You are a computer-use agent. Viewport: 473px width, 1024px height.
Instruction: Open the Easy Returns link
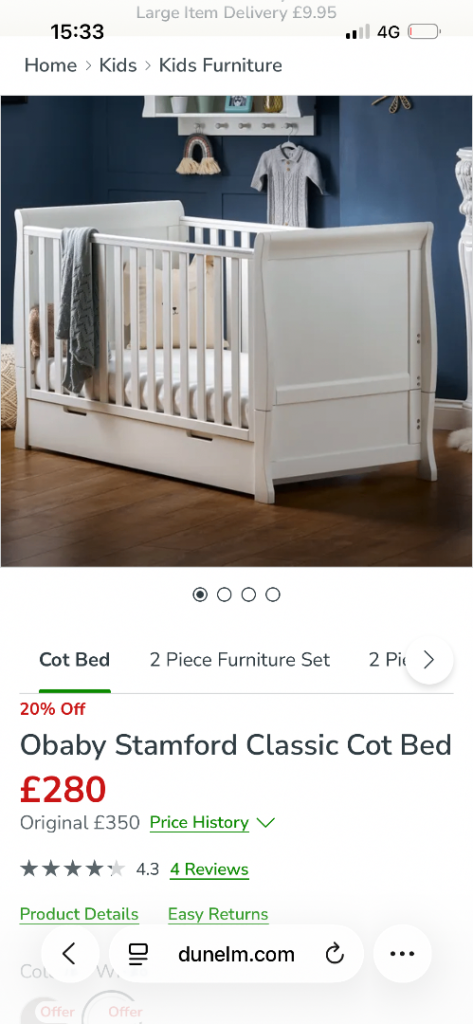[x=218, y=914]
